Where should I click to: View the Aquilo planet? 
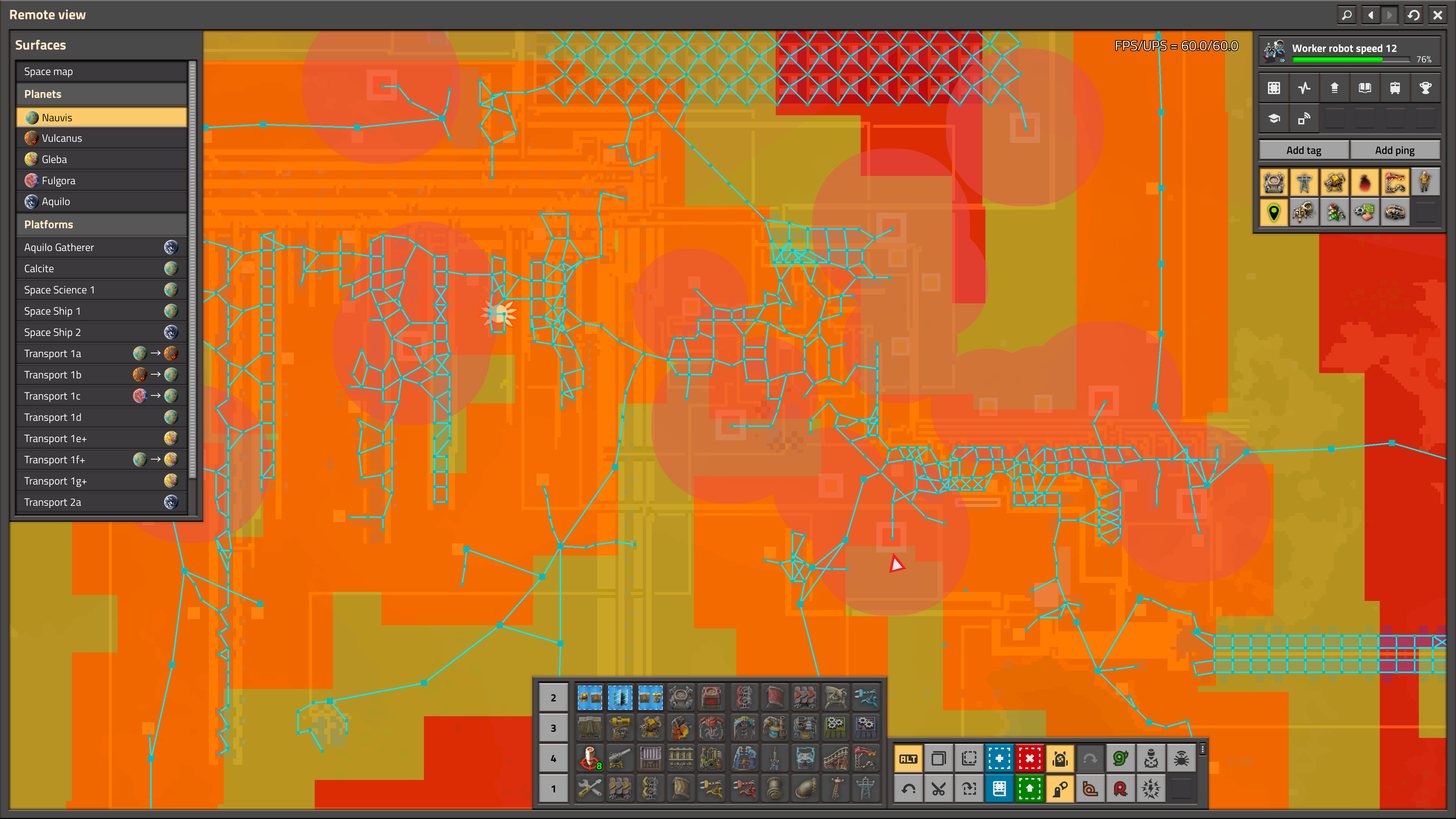pos(102,201)
